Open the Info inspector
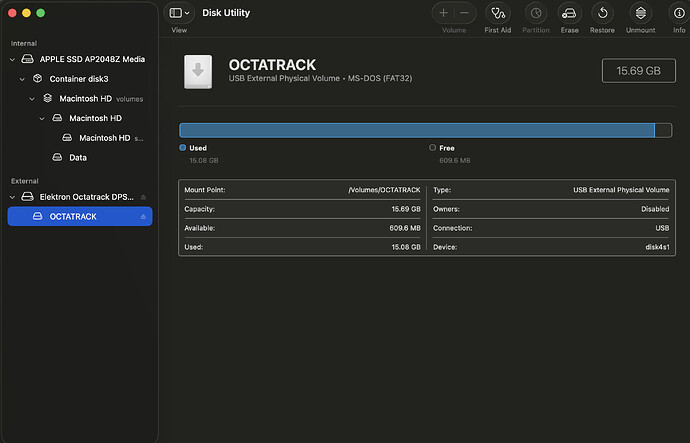 (679, 14)
